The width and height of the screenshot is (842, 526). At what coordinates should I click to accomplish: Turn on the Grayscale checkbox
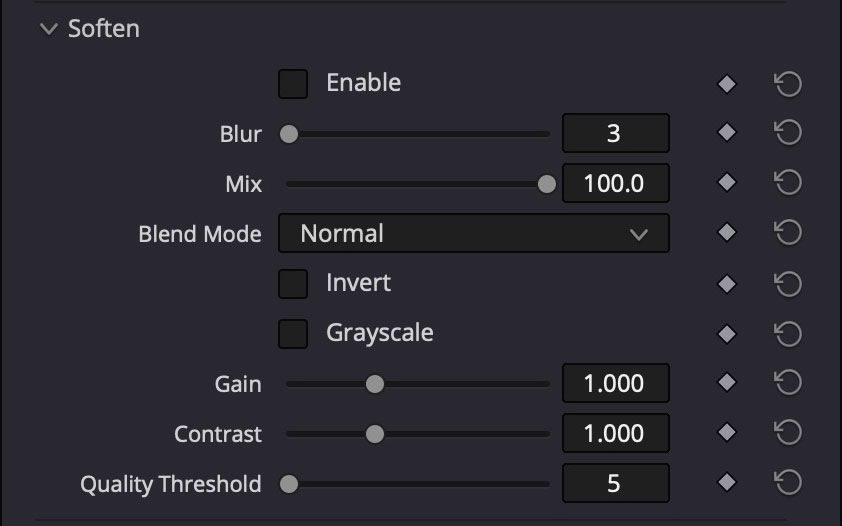click(x=293, y=334)
